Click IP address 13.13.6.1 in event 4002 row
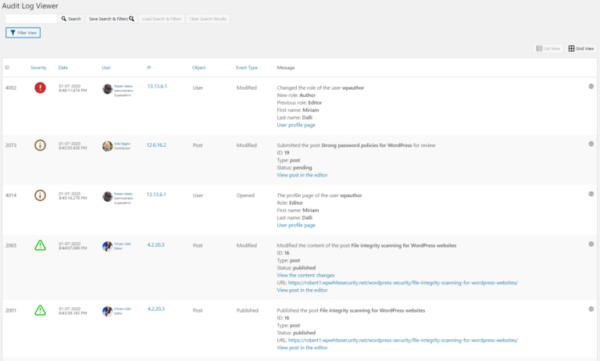600x361 pixels. pyautogui.click(x=157, y=86)
